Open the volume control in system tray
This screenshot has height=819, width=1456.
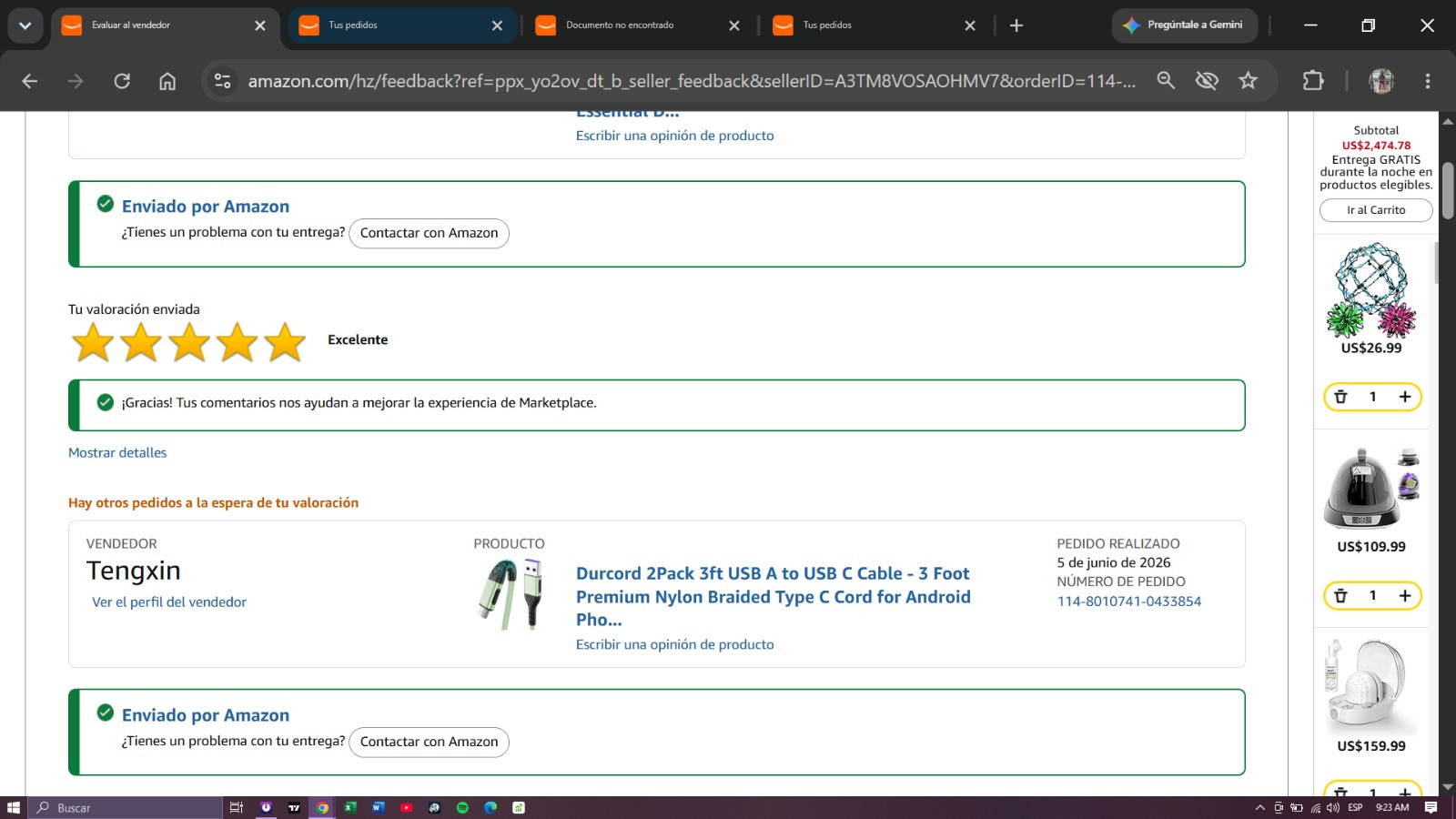point(1333,807)
